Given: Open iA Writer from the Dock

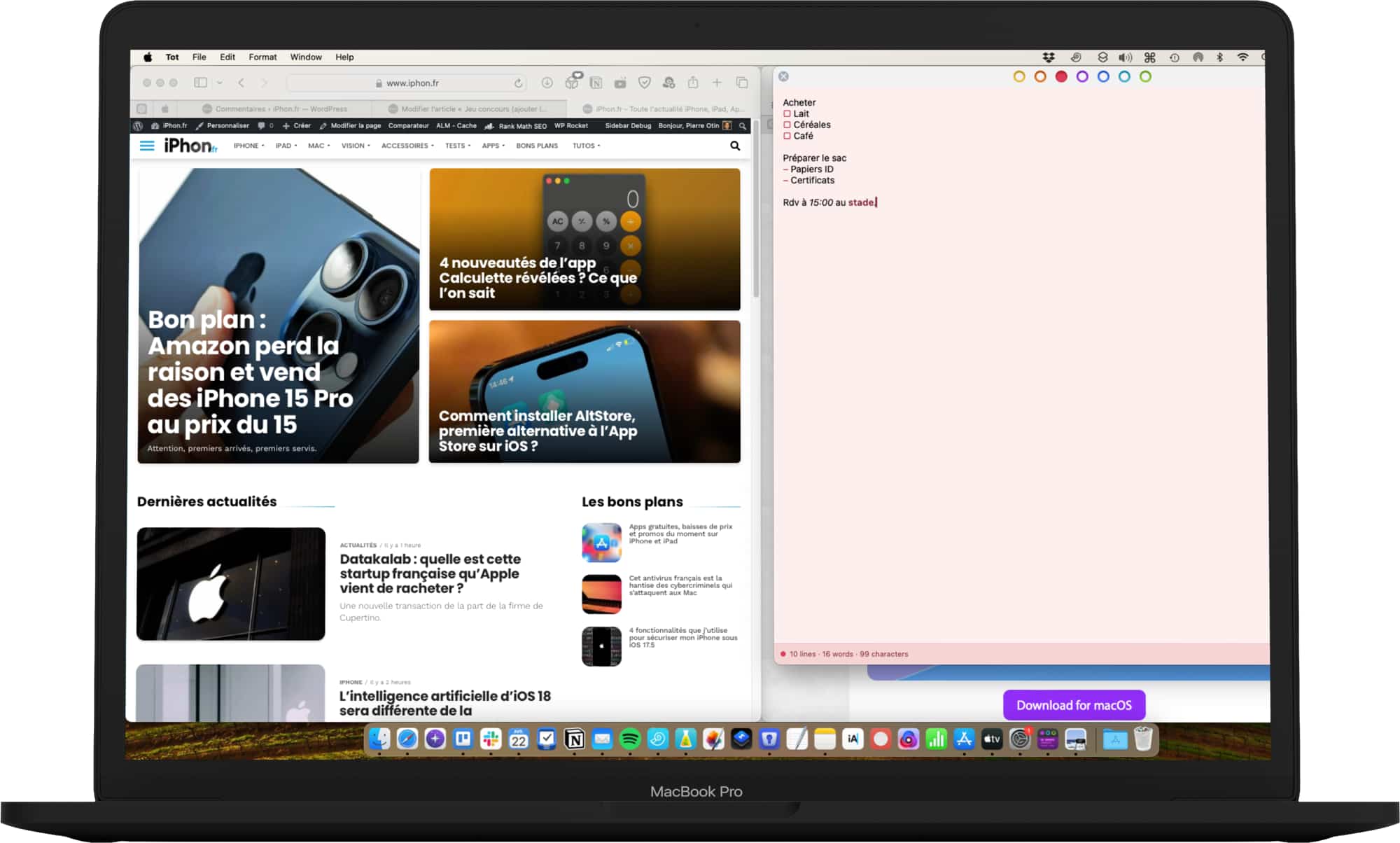Looking at the screenshot, I should (x=853, y=739).
